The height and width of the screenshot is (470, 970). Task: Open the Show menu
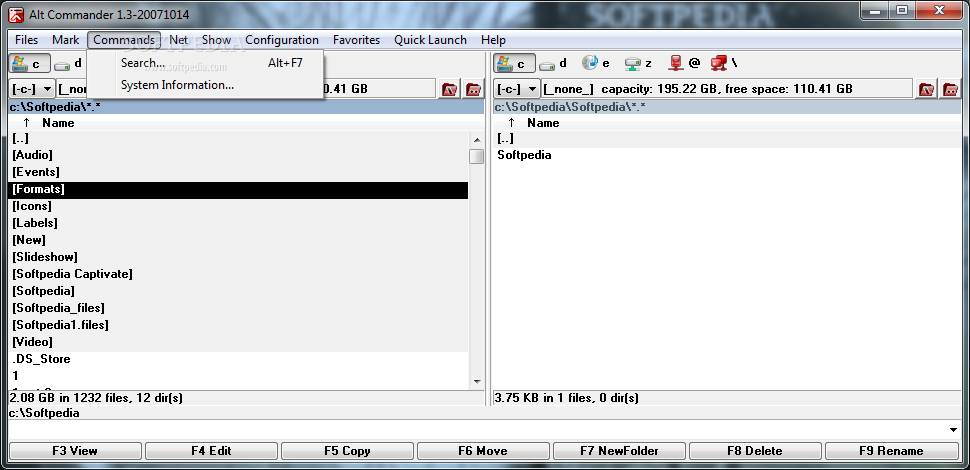pos(217,40)
